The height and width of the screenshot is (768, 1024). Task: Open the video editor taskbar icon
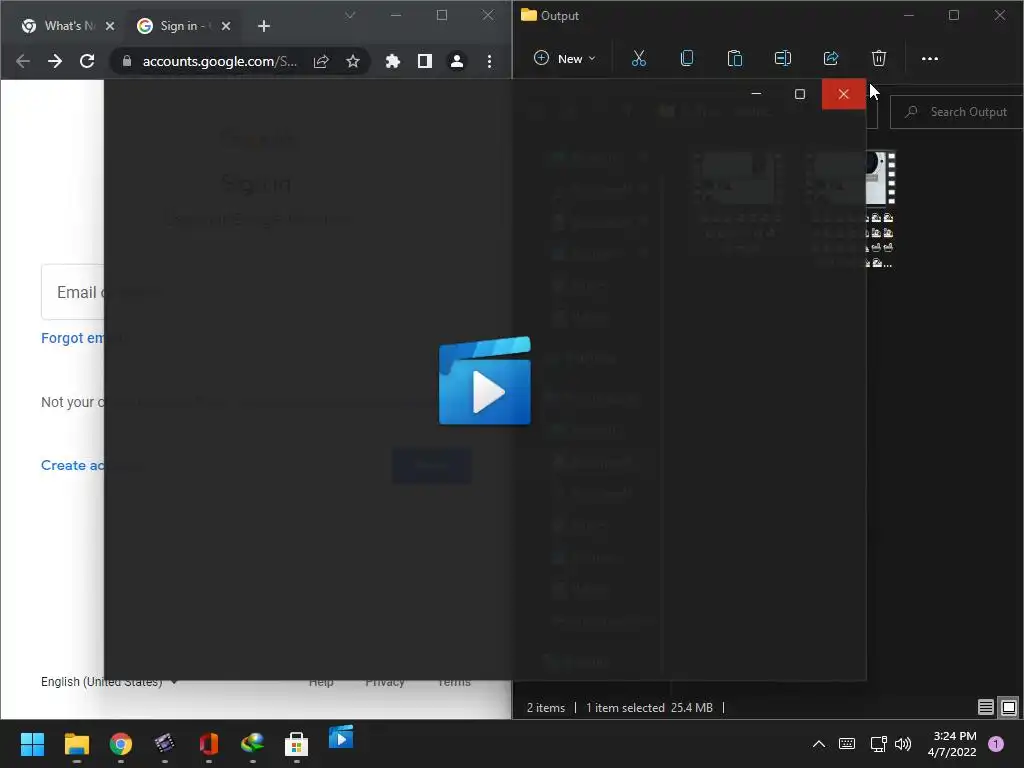(x=165, y=743)
